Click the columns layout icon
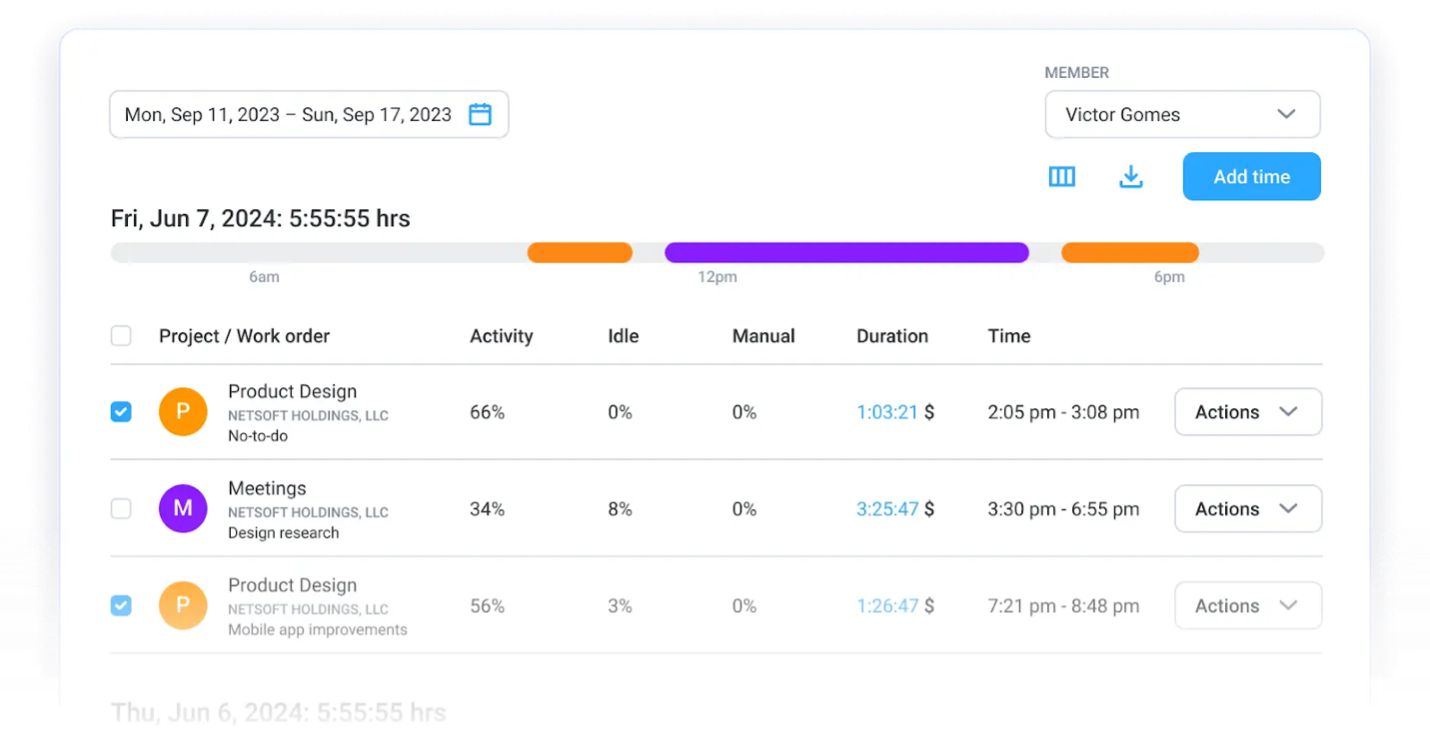This screenshot has height=745, width=1430. [x=1061, y=177]
